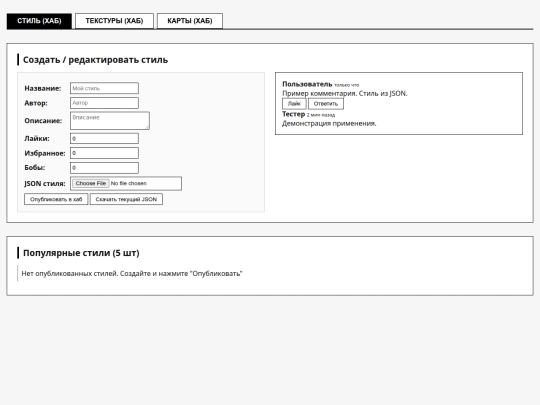Click the text 'Пример комментария. Стиль из JSON.'
The width and height of the screenshot is (540, 405).
click(x=345, y=94)
